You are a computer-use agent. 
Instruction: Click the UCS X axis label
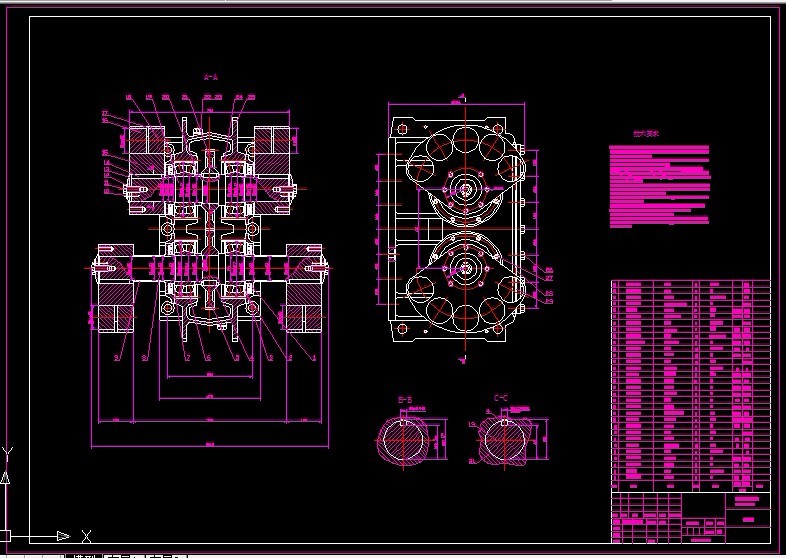[x=86, y=536]
